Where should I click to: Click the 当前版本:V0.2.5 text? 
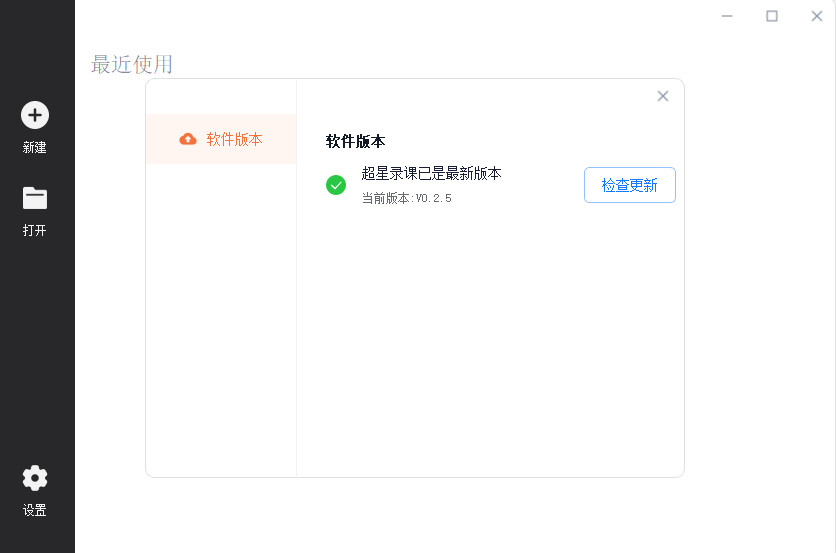[x=407, y=198]
